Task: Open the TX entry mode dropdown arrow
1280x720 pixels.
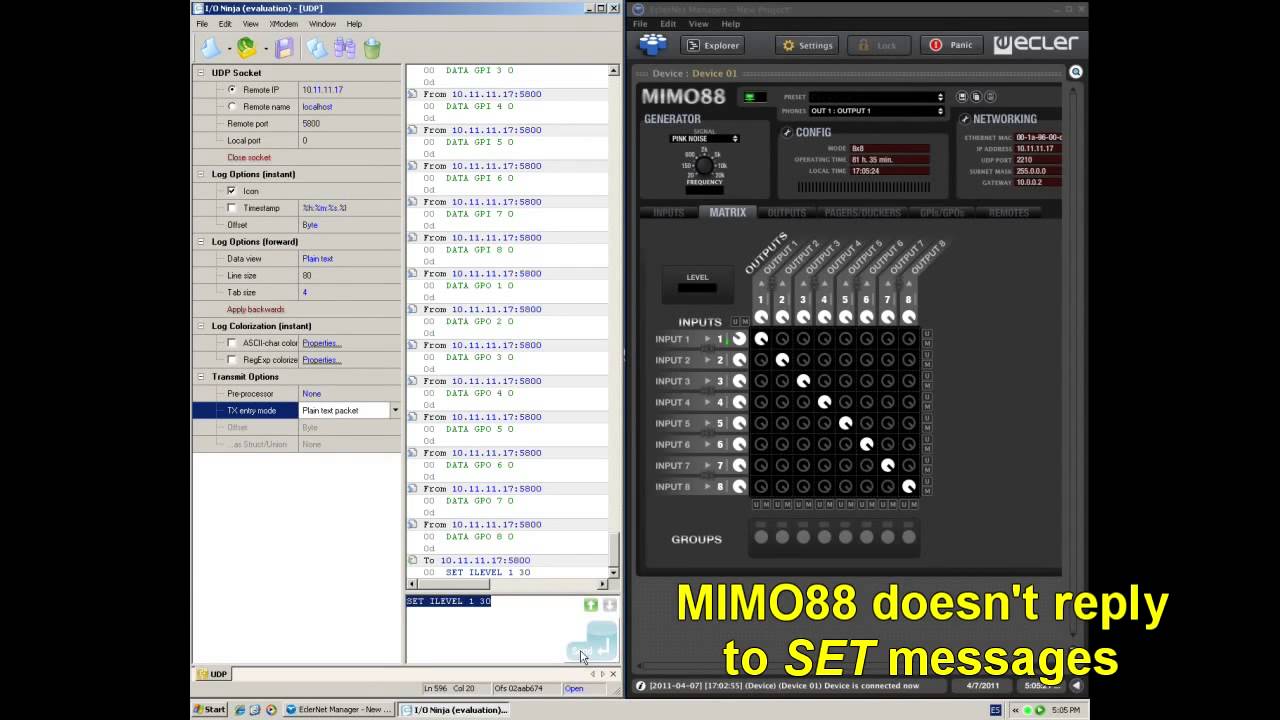Action: point(395,411)
